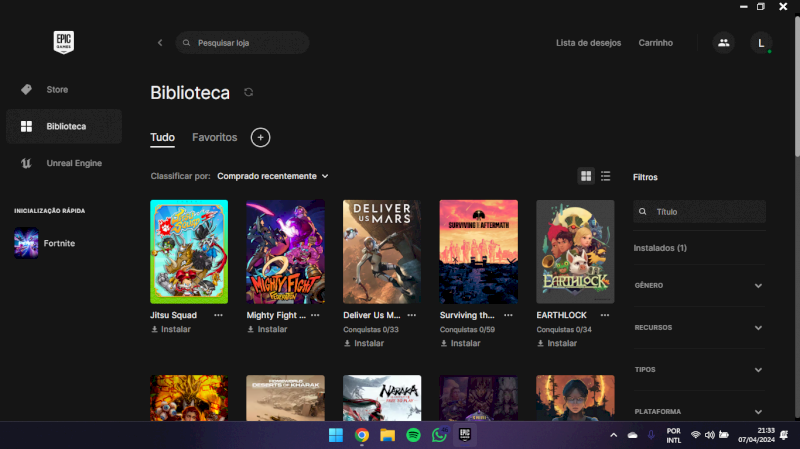The image size is (800, 449).
Task: Open Jitsu Squad cover art
Action: click(189, 252)
